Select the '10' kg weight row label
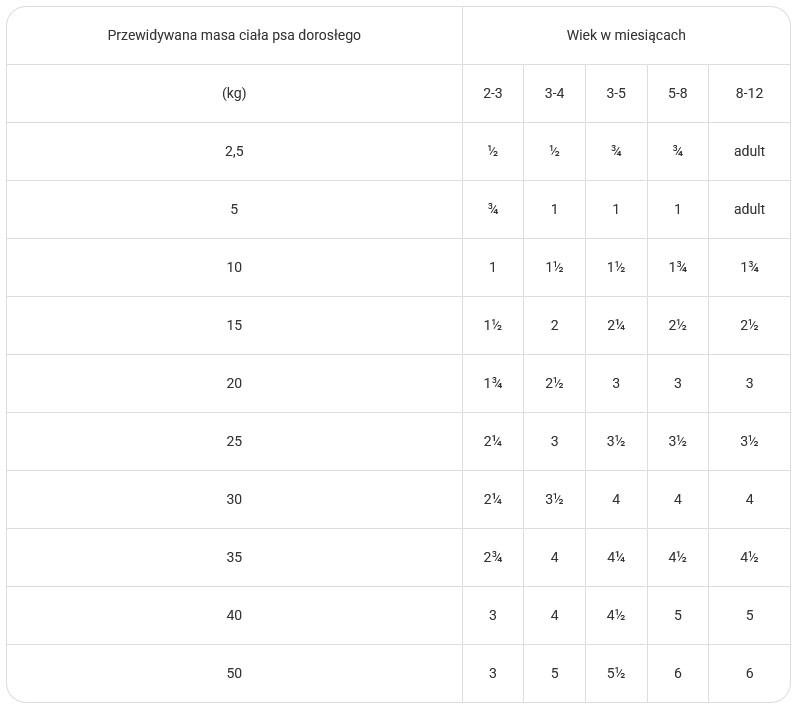The image size is (796, 716). tap(234, 267)
